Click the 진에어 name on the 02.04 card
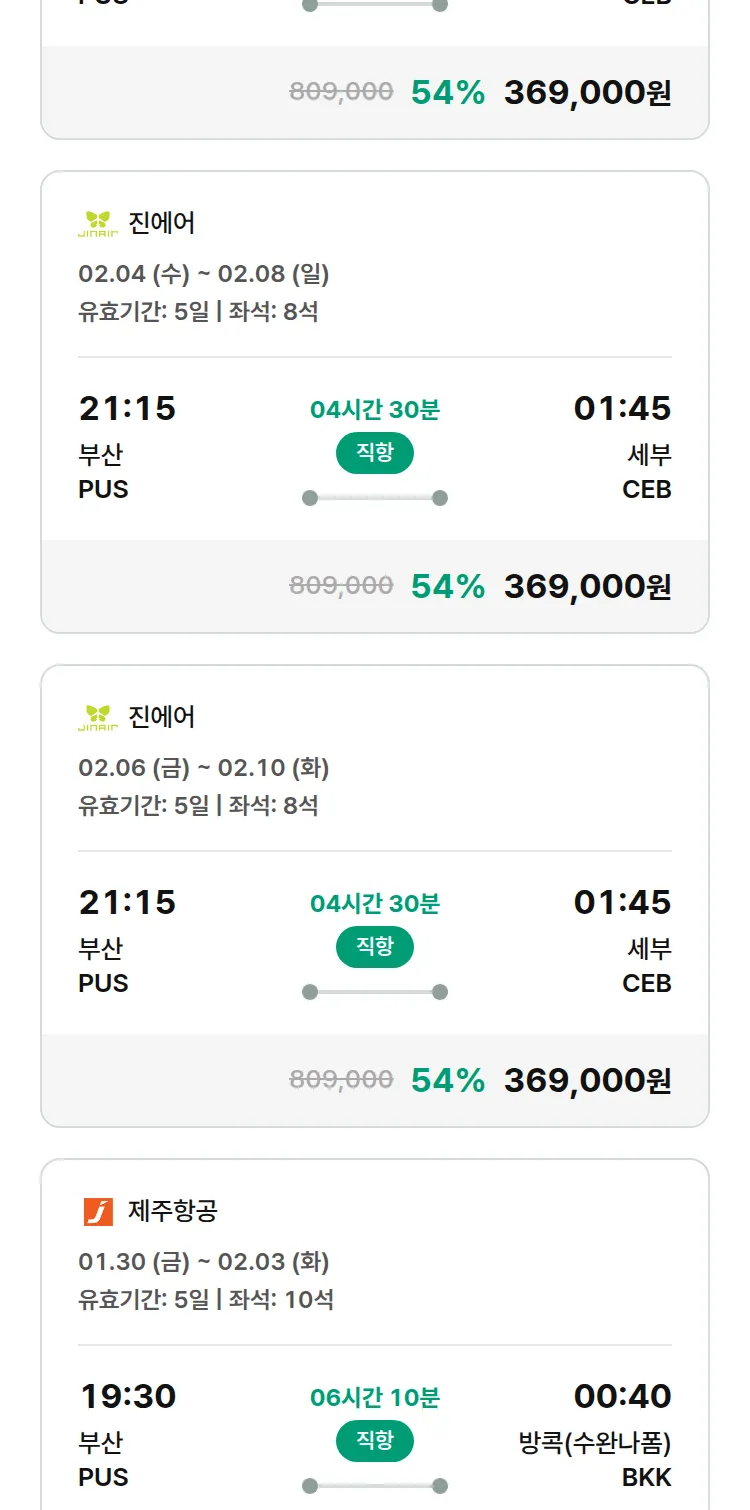 click(x=162, y=223)
